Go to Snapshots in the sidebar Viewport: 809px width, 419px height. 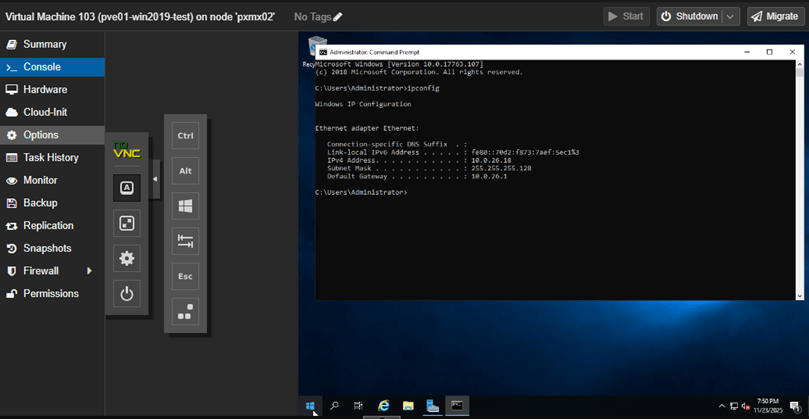[x=47, y=248]
